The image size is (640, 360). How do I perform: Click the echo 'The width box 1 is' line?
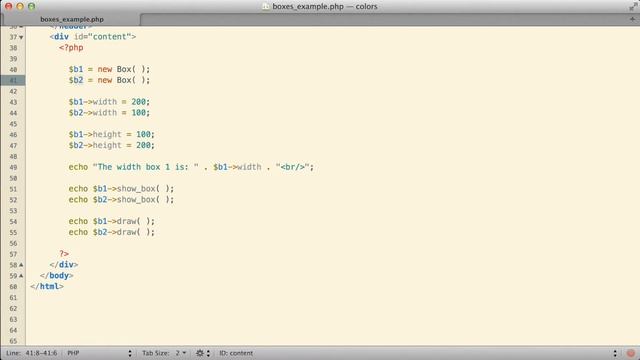191,167
